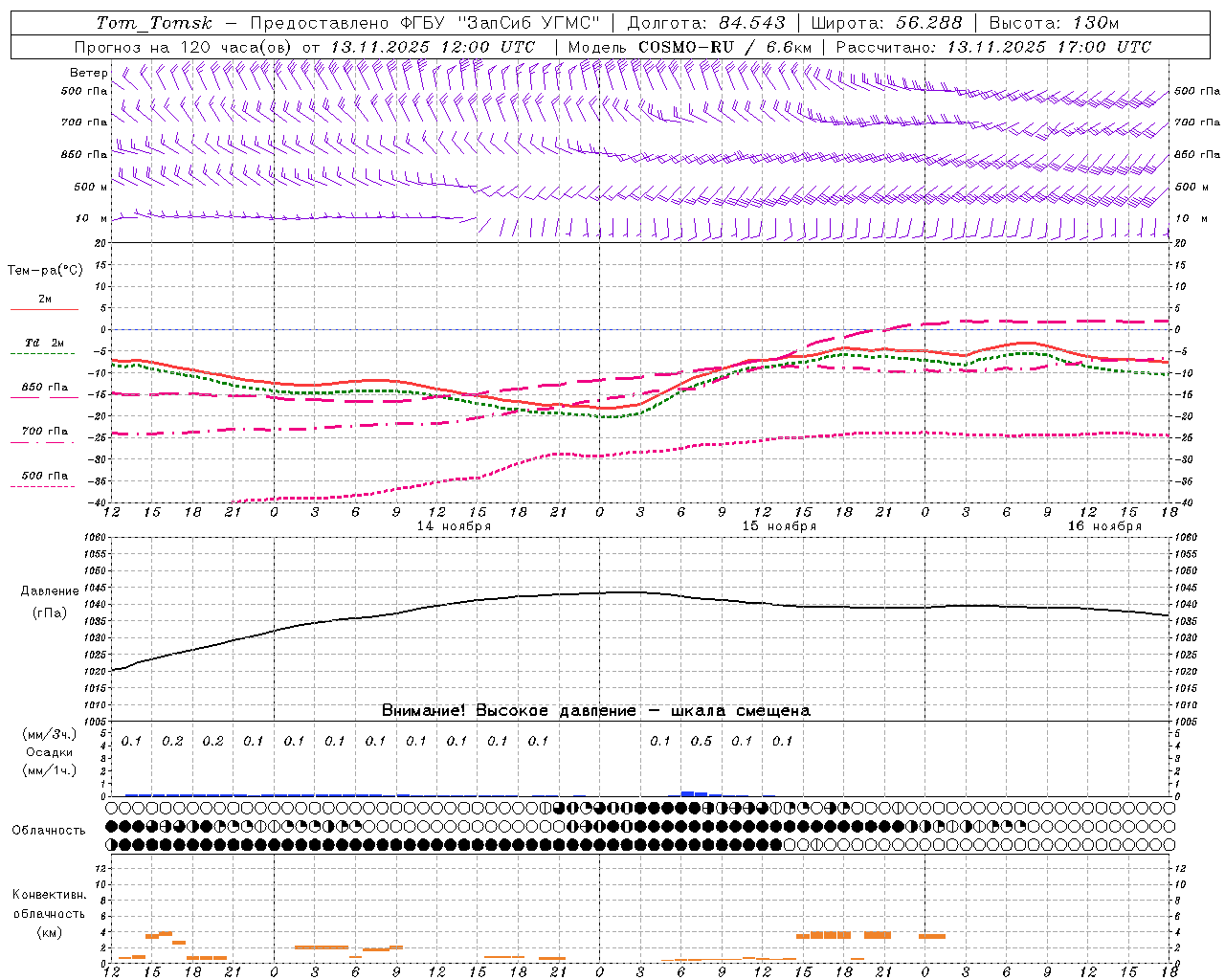Click the 500 м wind level label on left
The width and height of the screenshot is (1225, 980).
tap(91, 187)
